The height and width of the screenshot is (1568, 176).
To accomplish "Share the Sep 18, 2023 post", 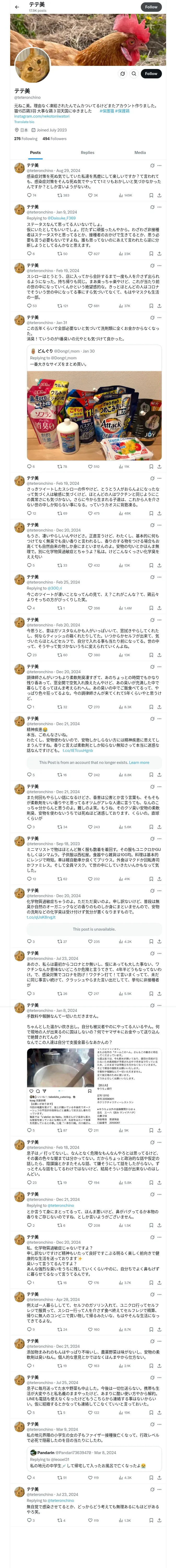I will 159,878.
